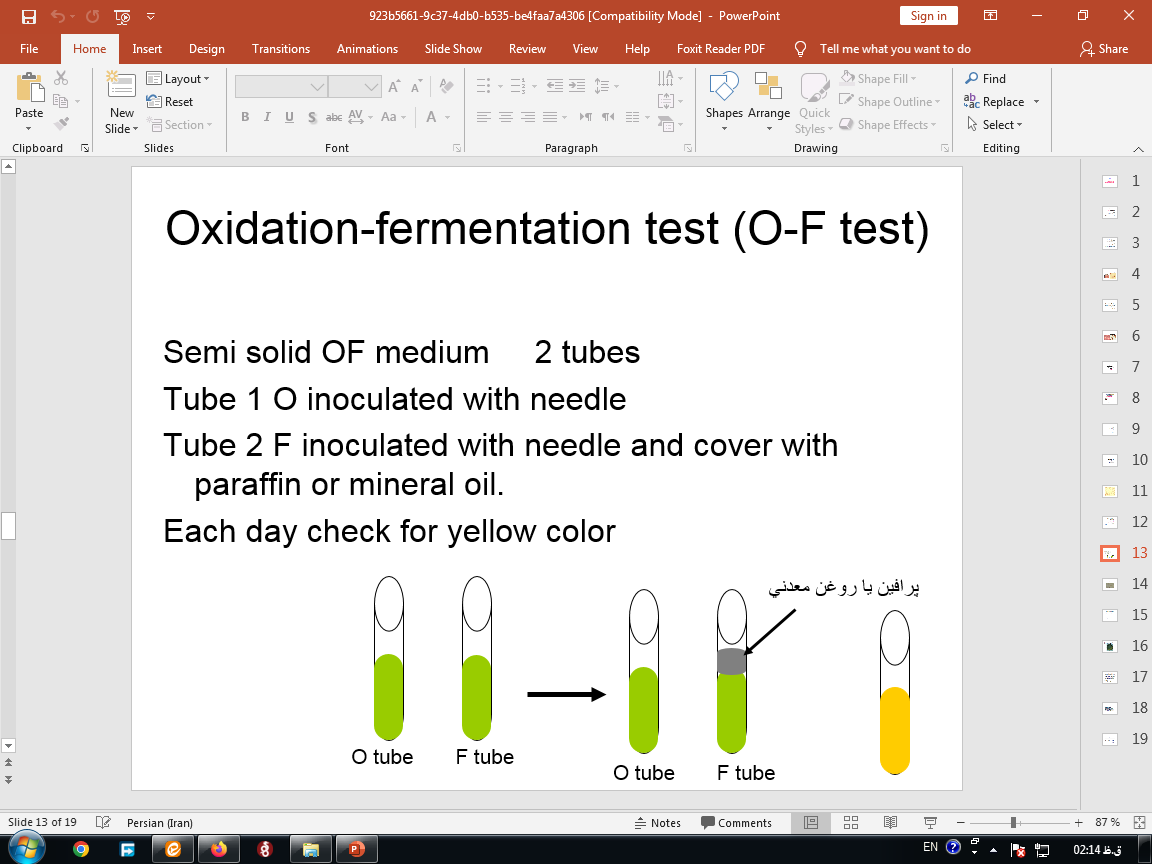This screenshot has height=864, width=1152.
Task: Open the Transitions tab
Action: click(281, 48)
